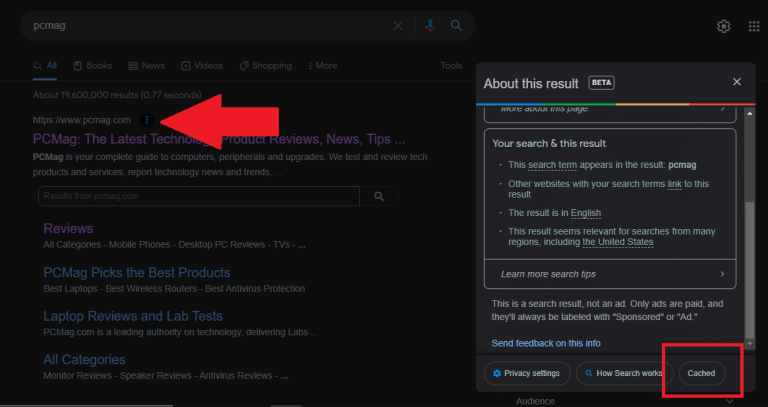
Task: Click About 19,600,000 results text
Action: click(x=117, y=95)
